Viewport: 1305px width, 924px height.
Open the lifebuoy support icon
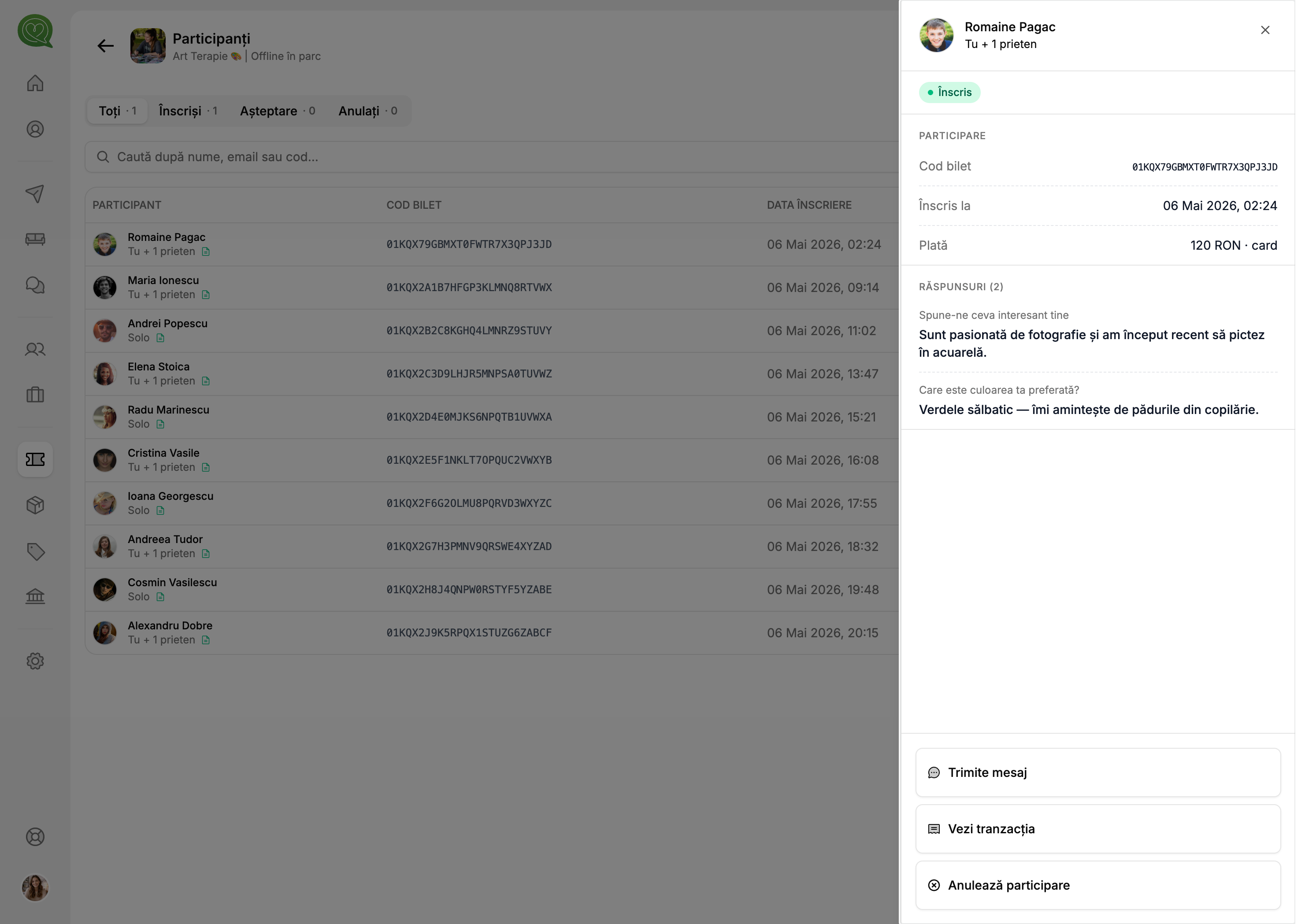[35, 837]
